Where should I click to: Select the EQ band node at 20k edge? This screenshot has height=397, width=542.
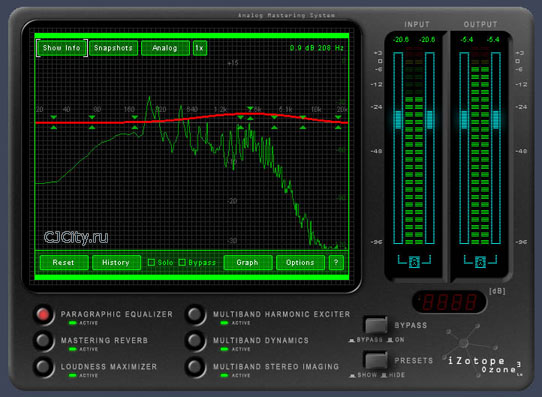tap(338, 123)
